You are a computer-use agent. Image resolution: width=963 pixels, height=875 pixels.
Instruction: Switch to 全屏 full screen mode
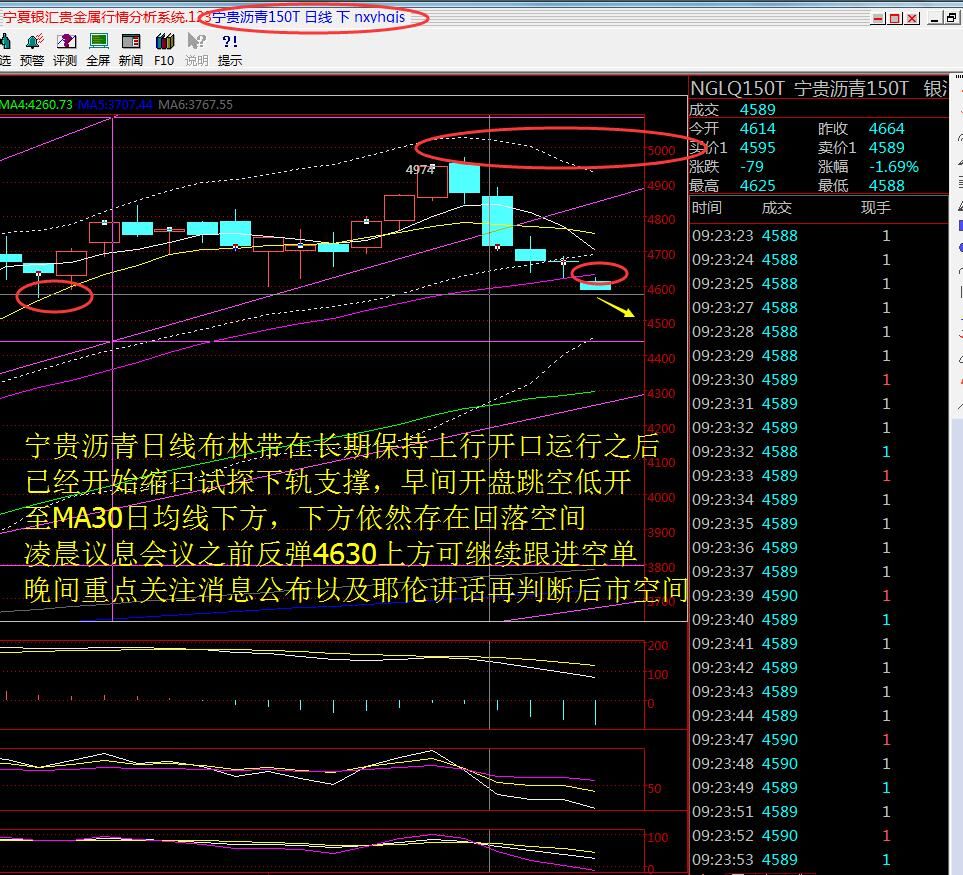98,49
